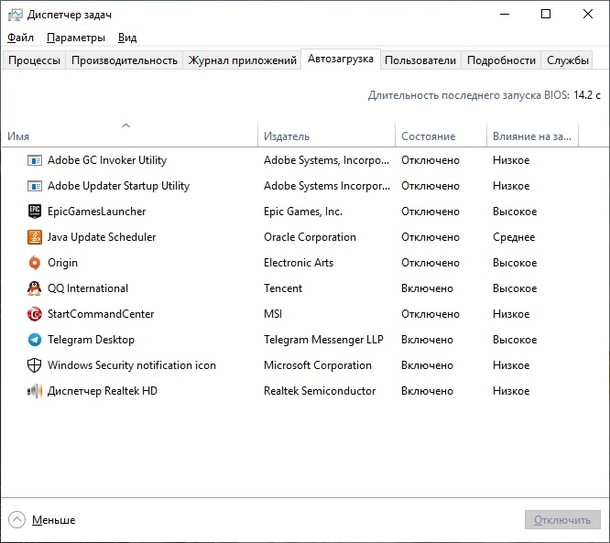Select the EpicGamesLauncher icon
The height and width of the screenshot is (543, 610).
(35, 212)
